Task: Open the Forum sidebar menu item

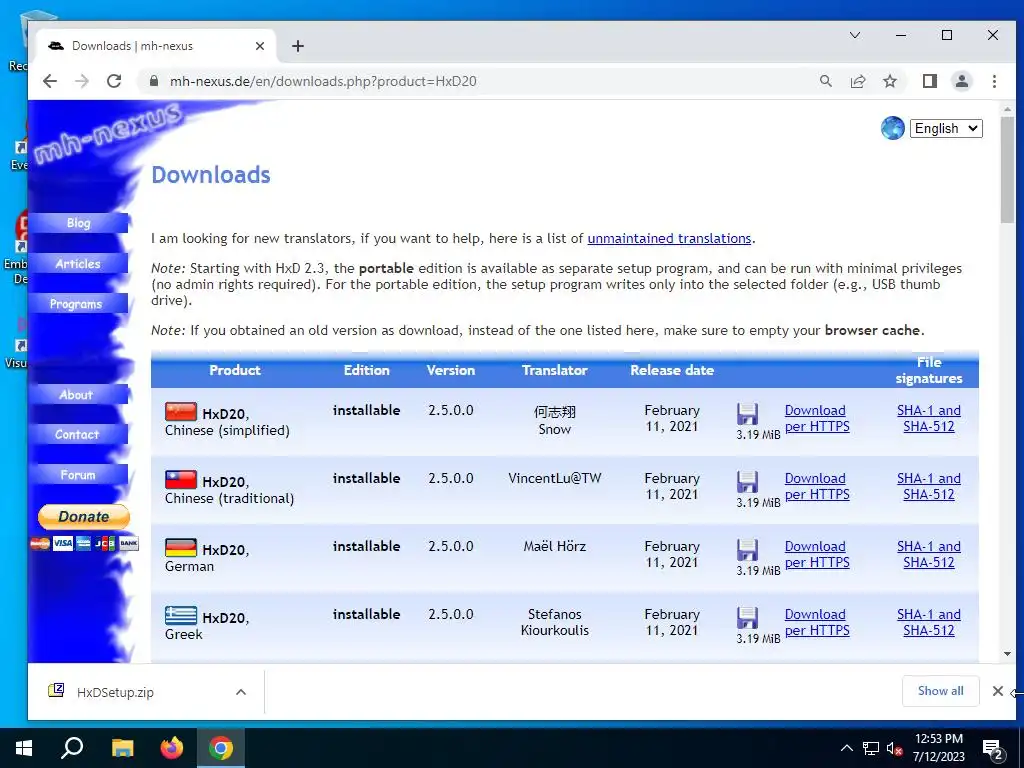Action: pos(78,475)
